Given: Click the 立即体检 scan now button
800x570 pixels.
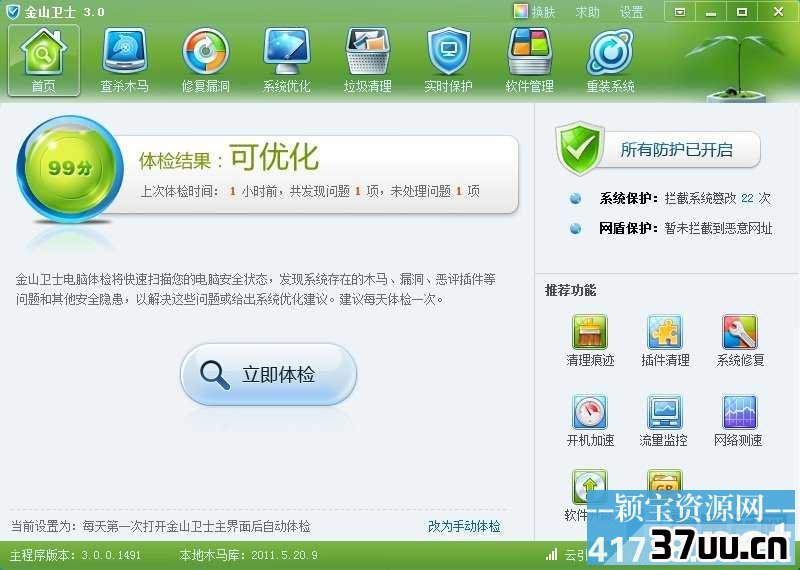Looking at the screenshot, I should [x=268, y=374].
